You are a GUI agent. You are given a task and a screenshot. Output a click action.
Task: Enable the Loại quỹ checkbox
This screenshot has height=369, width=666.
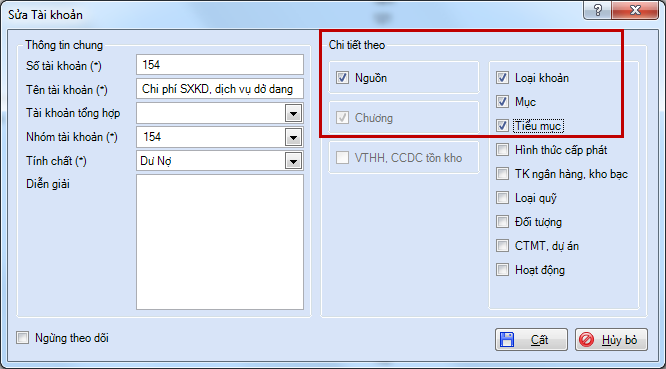point(502,197)
